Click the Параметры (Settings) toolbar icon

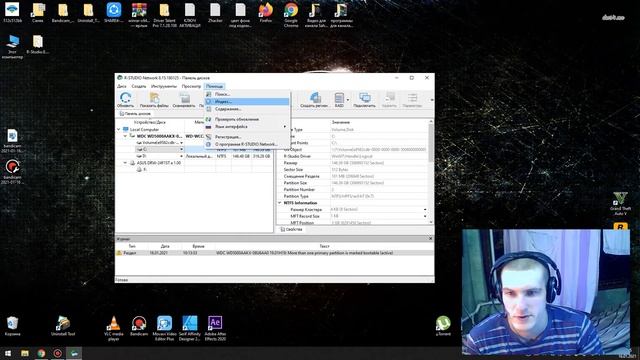point(412,100)
